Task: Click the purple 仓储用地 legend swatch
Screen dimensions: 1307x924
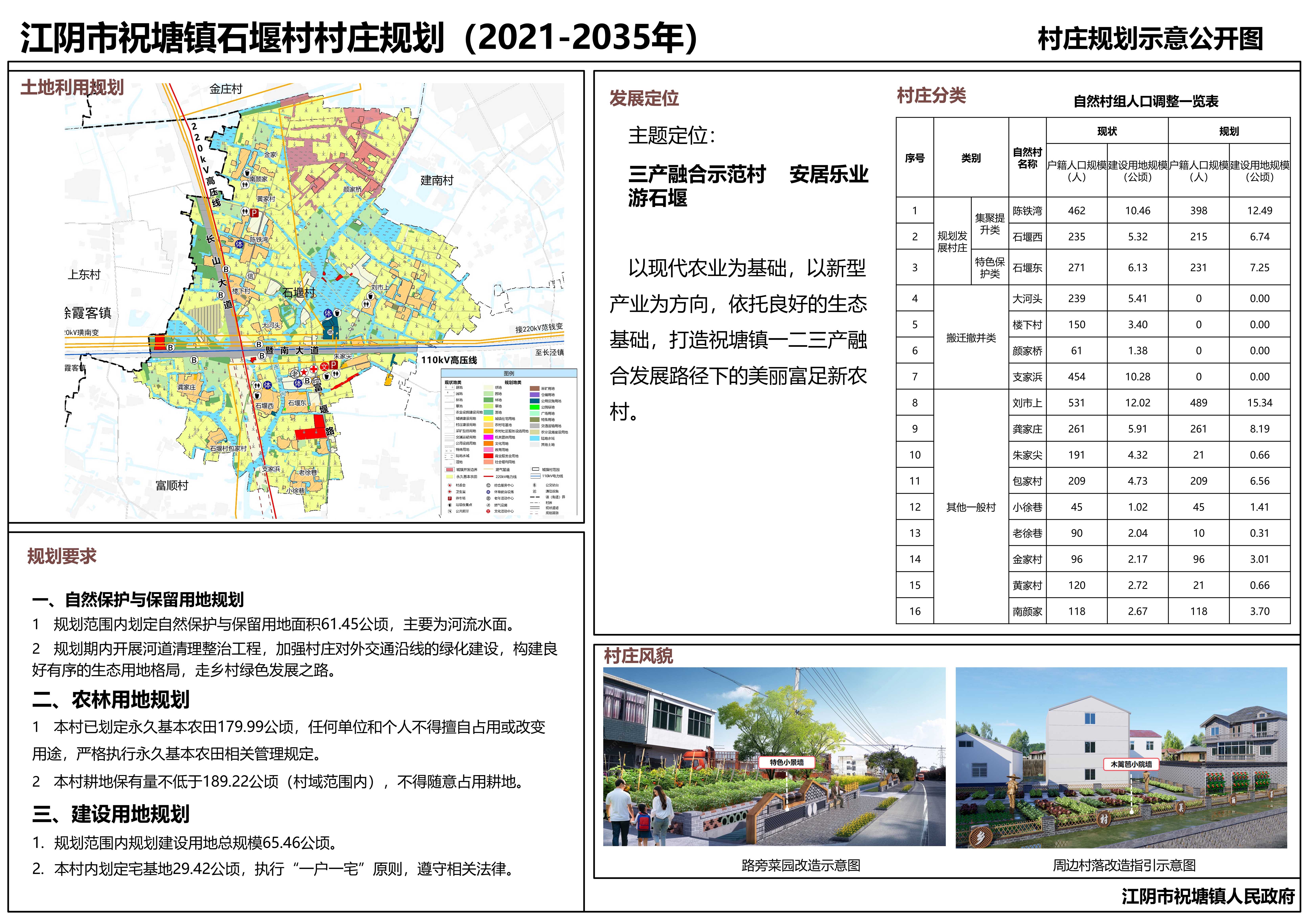Action: (x=535, y=395)
